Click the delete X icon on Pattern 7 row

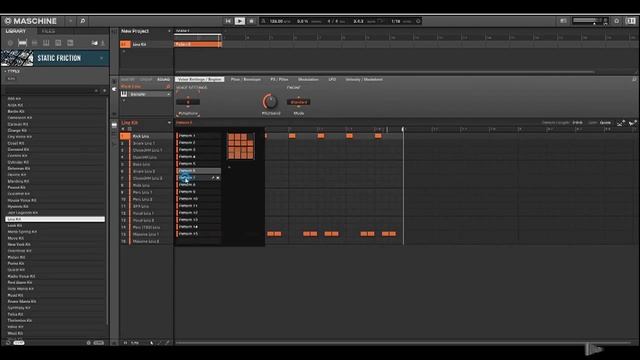218,178
